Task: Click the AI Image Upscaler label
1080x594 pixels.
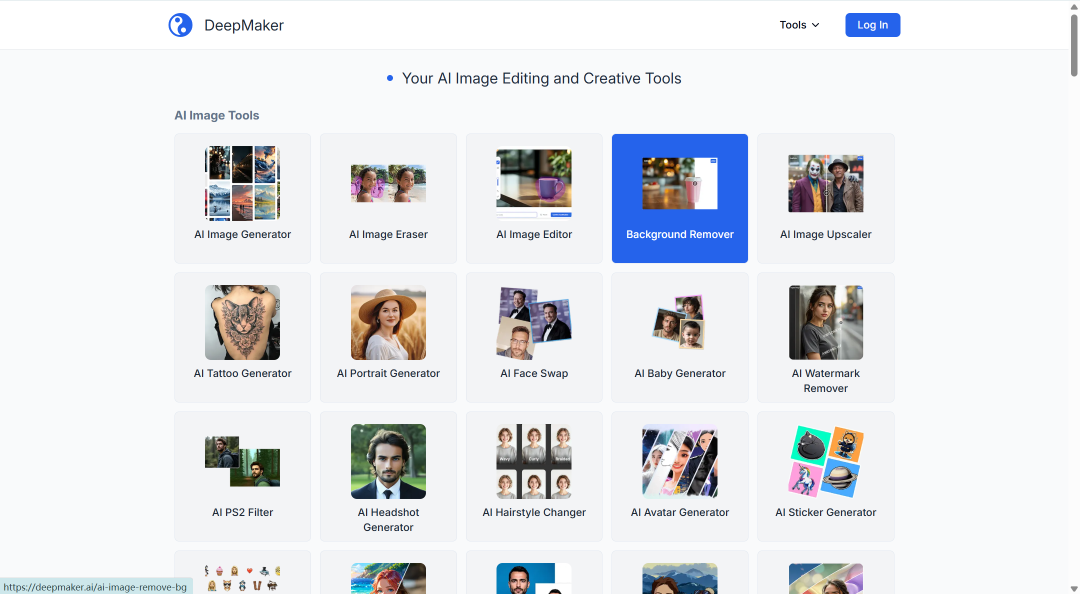Action: point(826,234)
